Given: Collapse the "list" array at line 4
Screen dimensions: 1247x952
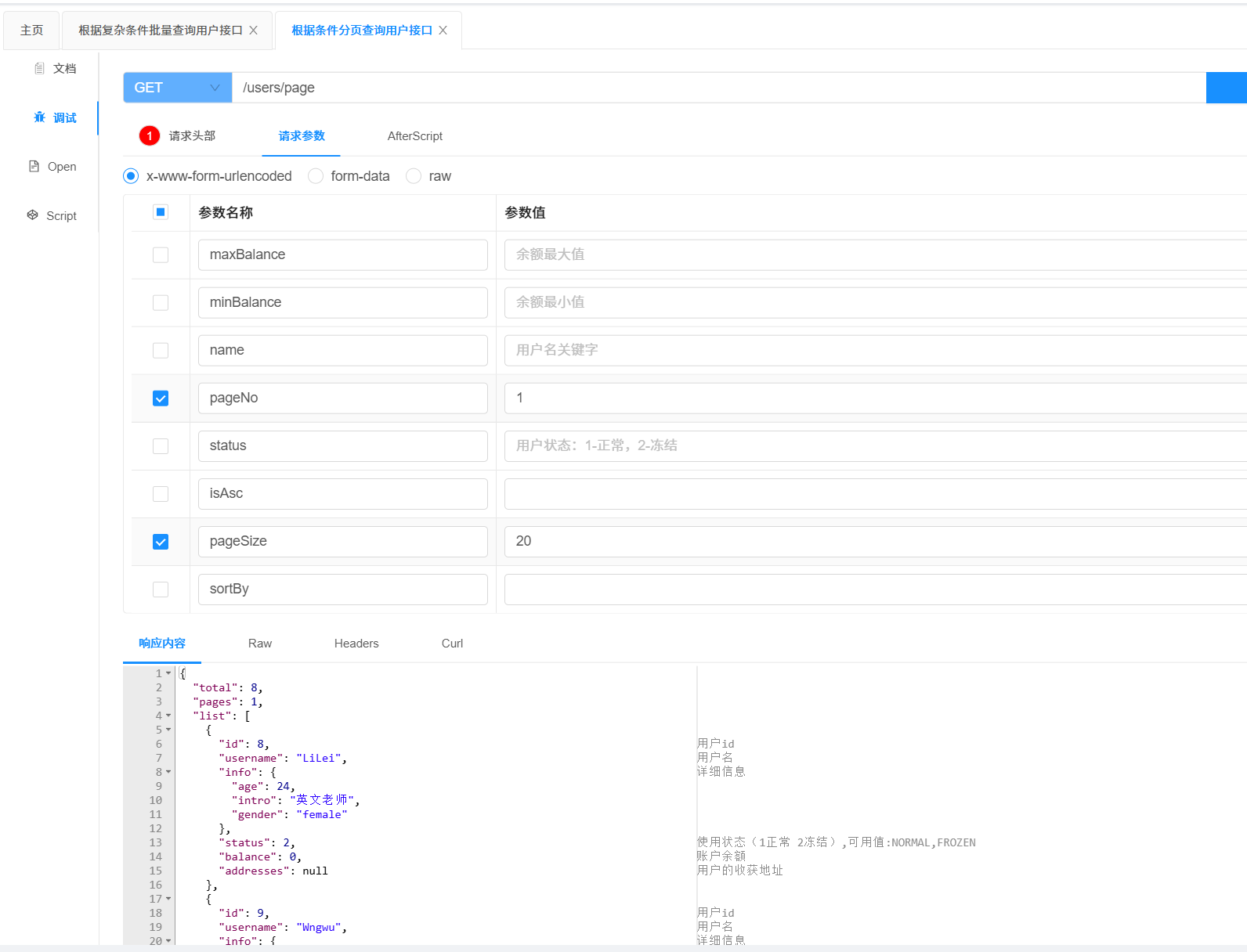Looking at the screenshot, I should (168, 716).
